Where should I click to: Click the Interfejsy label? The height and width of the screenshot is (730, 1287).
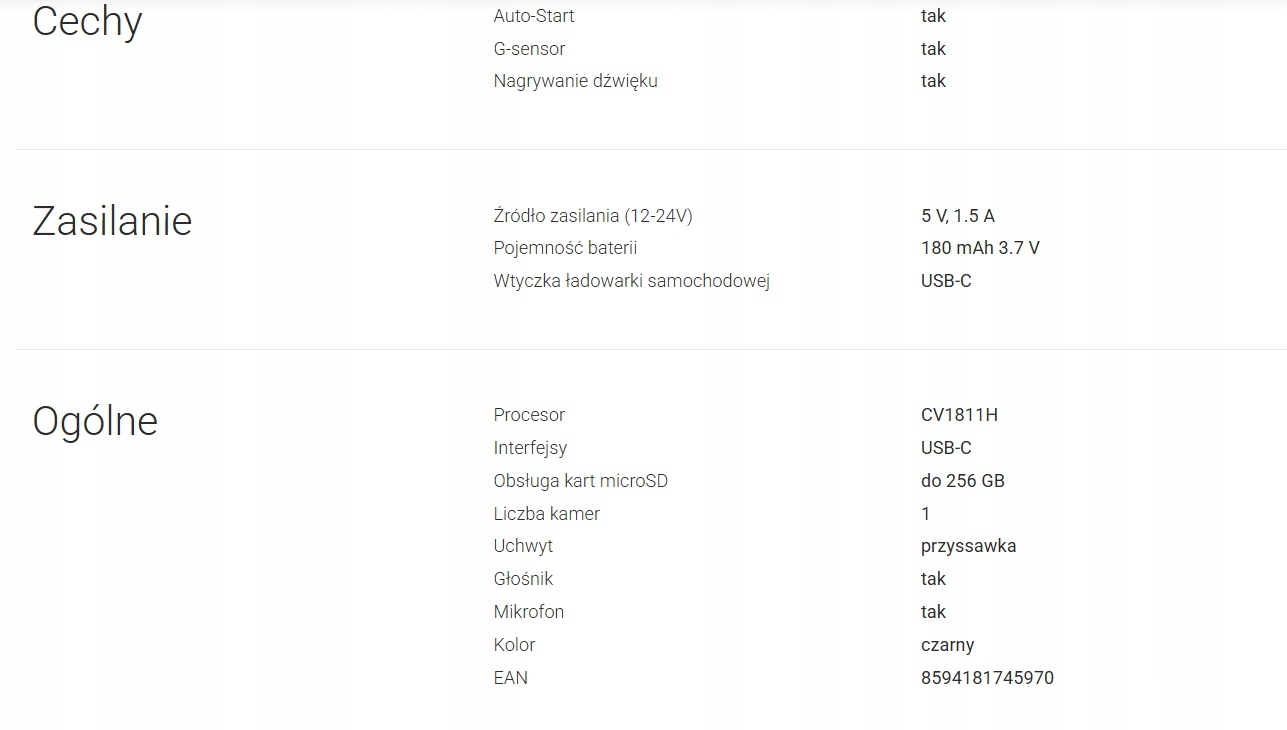530,448
